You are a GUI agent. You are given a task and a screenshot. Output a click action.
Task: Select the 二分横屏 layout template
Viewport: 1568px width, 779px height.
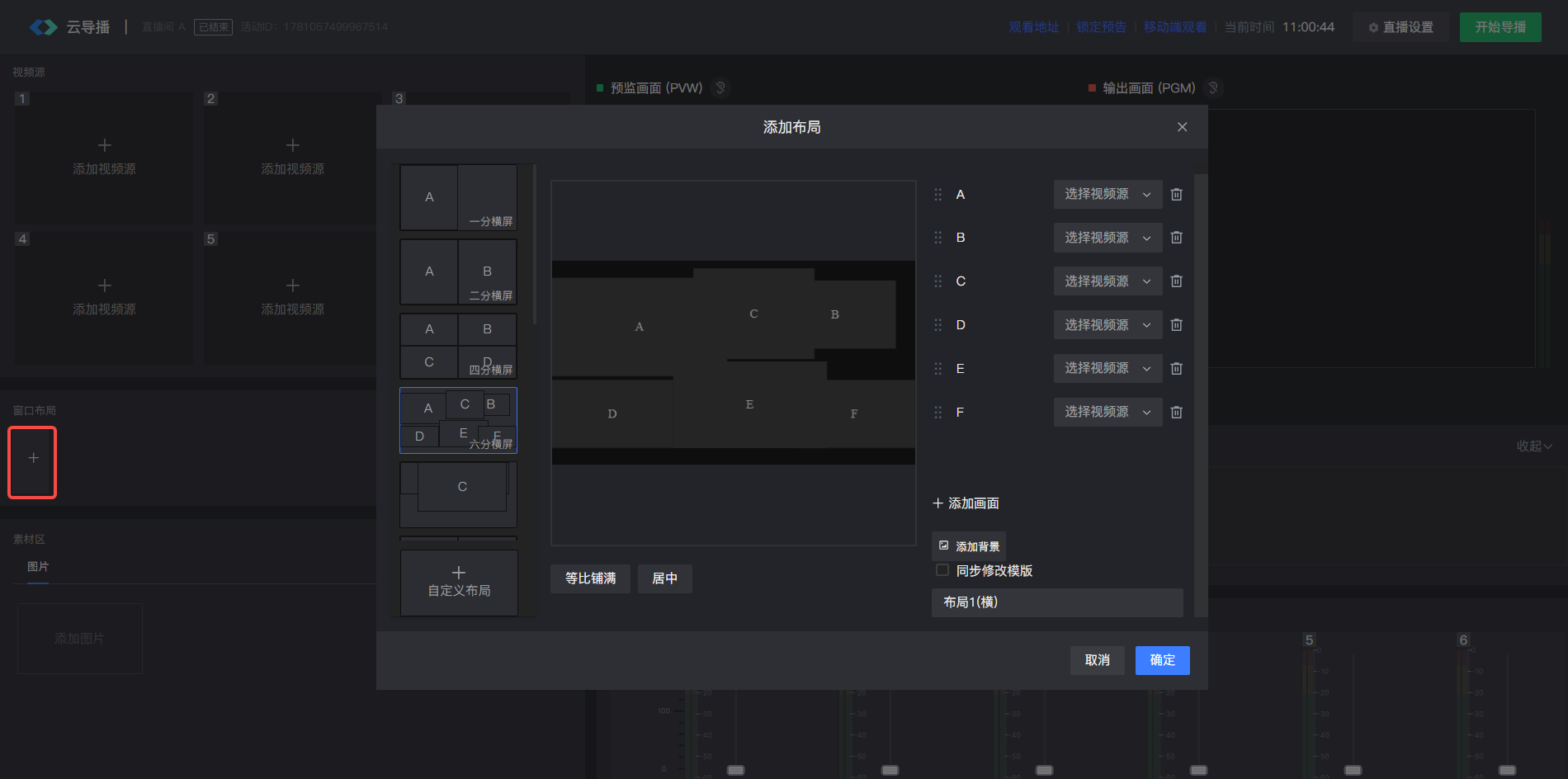point(458,271)
